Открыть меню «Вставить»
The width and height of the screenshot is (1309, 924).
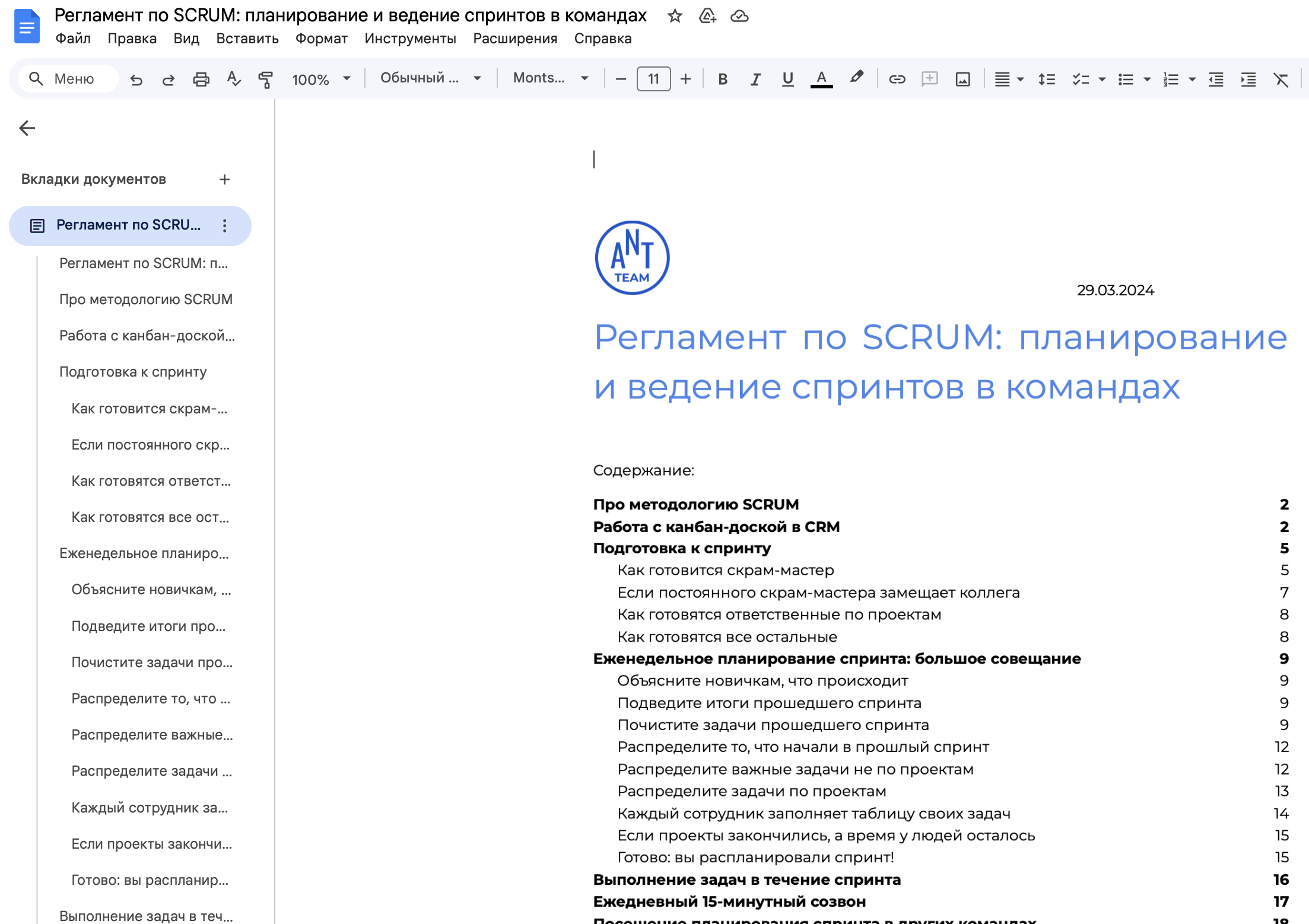click(247, 39)
